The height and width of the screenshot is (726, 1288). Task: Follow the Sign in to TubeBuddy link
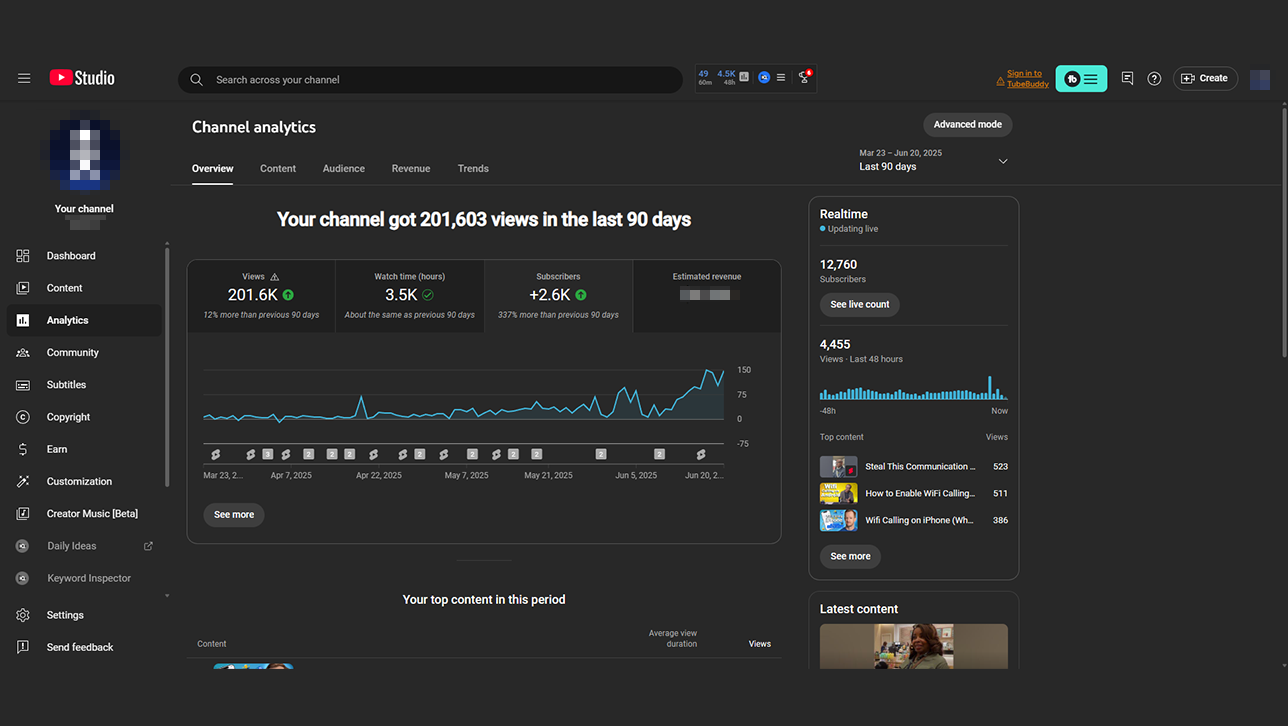1028,79
